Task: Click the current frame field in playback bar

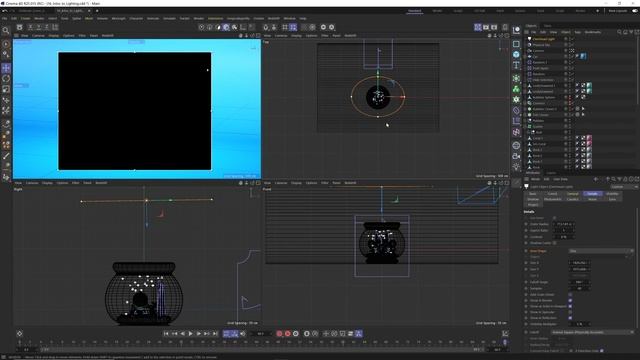Action: 260,334
